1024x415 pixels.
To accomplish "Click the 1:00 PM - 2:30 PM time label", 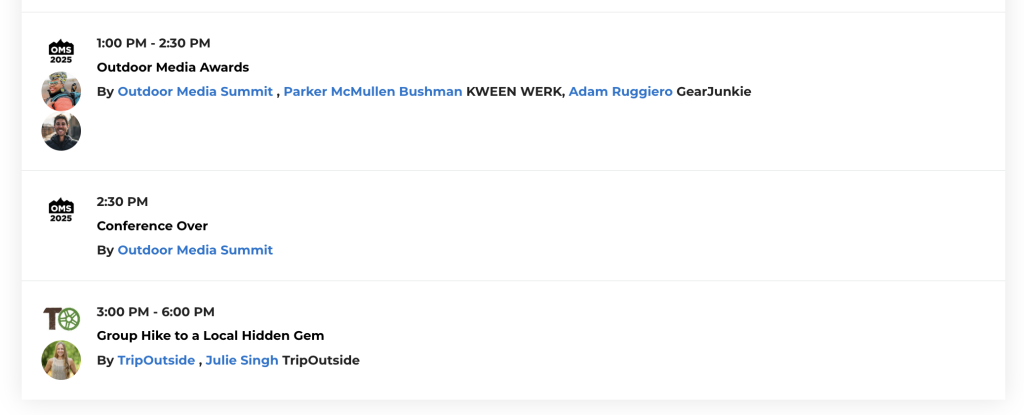I will [153, 43].
